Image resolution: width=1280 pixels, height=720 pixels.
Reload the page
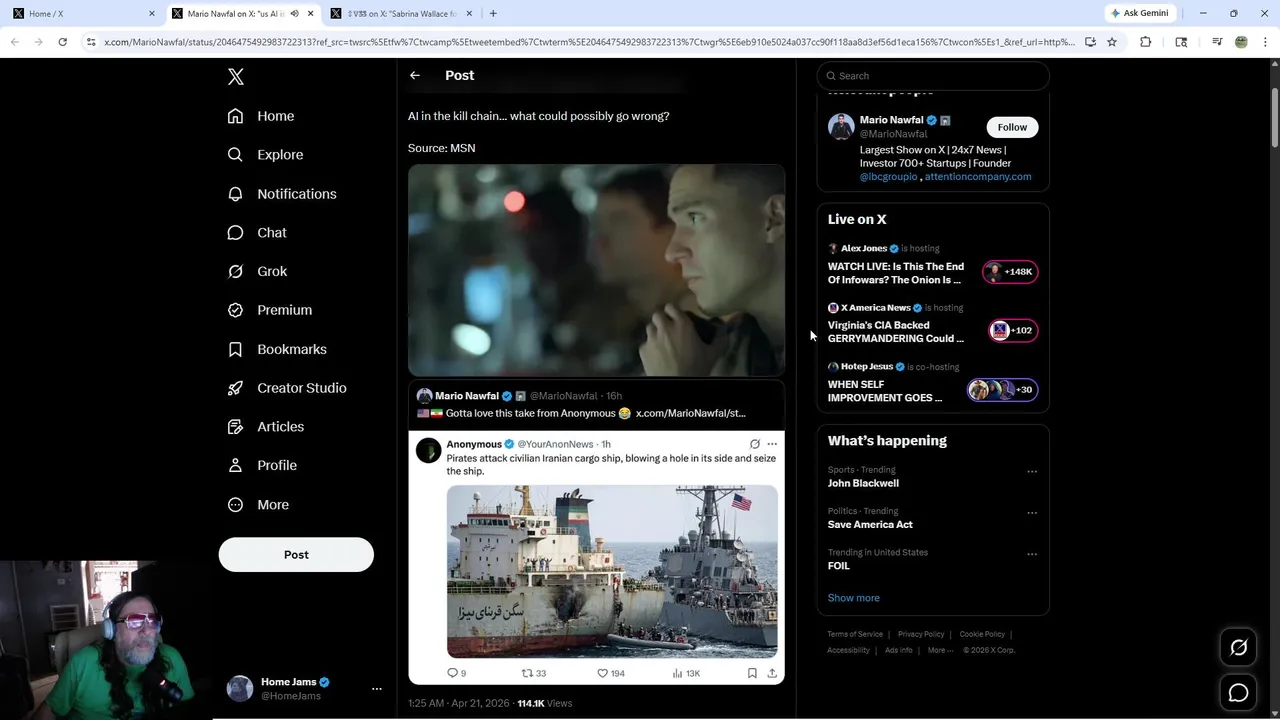click(62, 42)
